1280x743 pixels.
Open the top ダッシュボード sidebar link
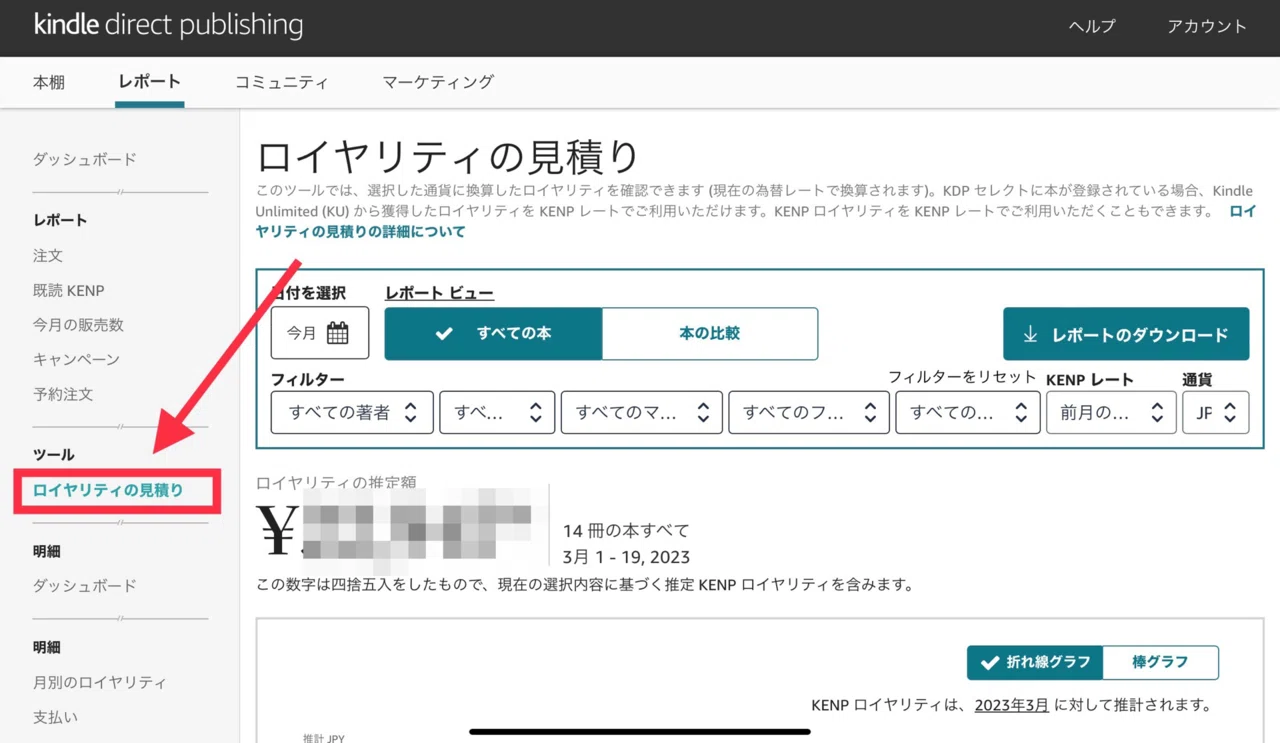85,159
